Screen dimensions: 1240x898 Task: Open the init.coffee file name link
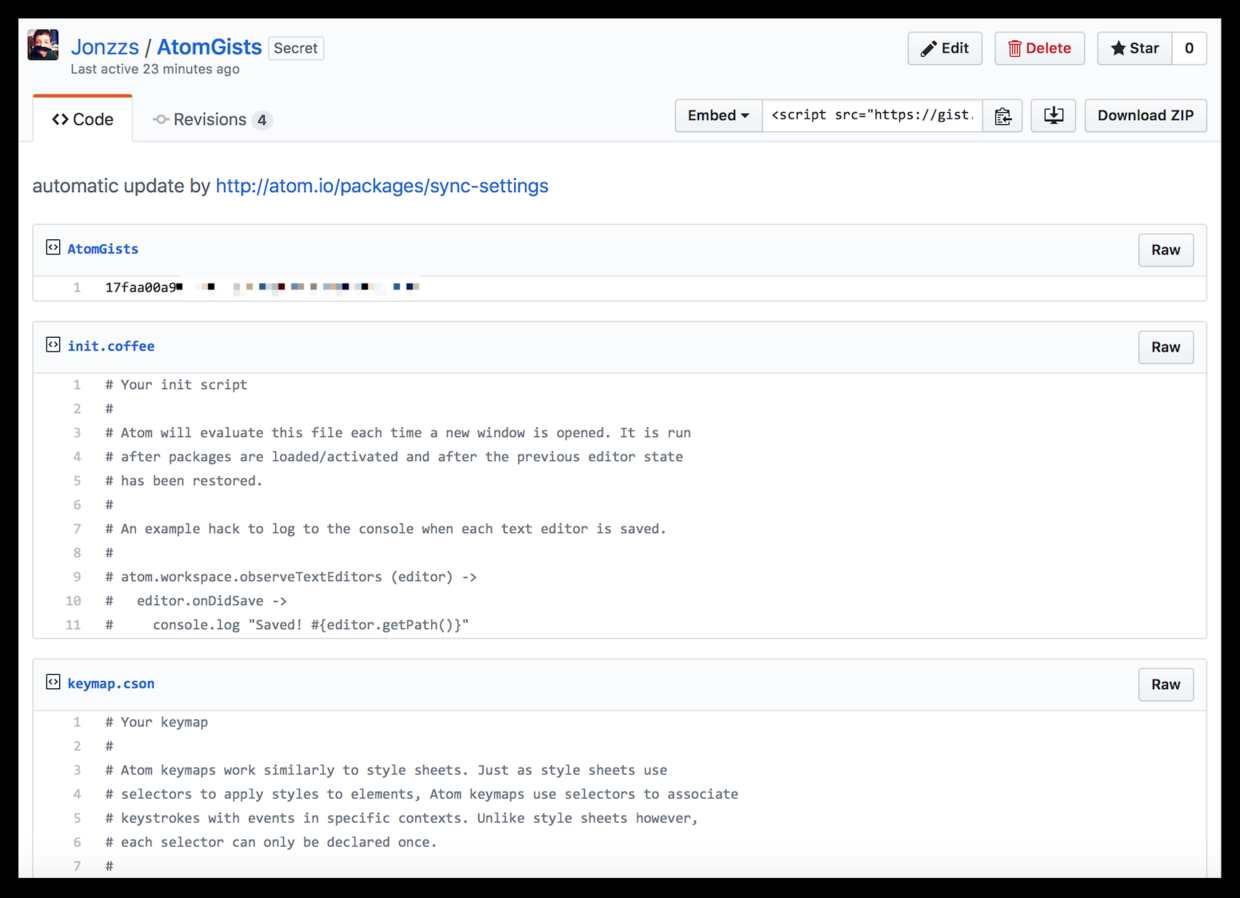tap(111, 346)
